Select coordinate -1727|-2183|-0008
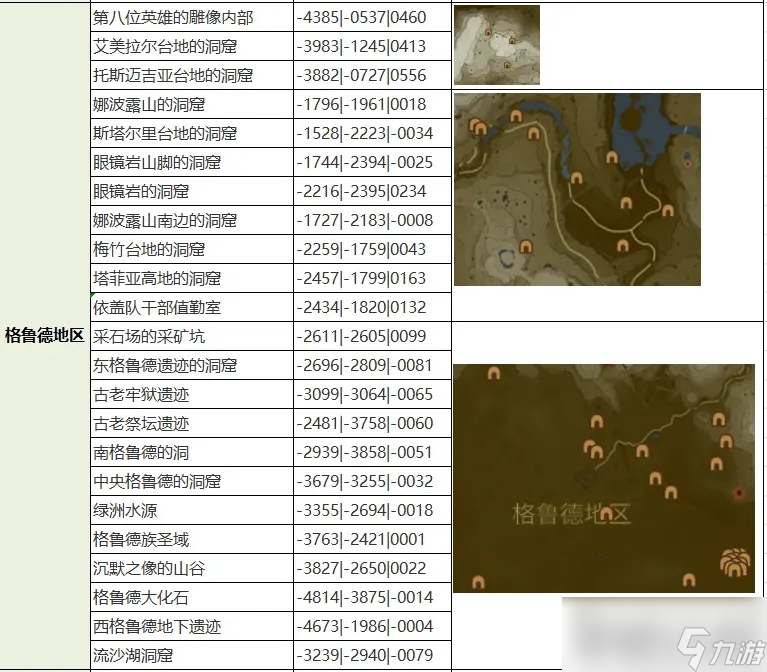Image resolution: width=767 pixels, height=672 pixels. 364,221
